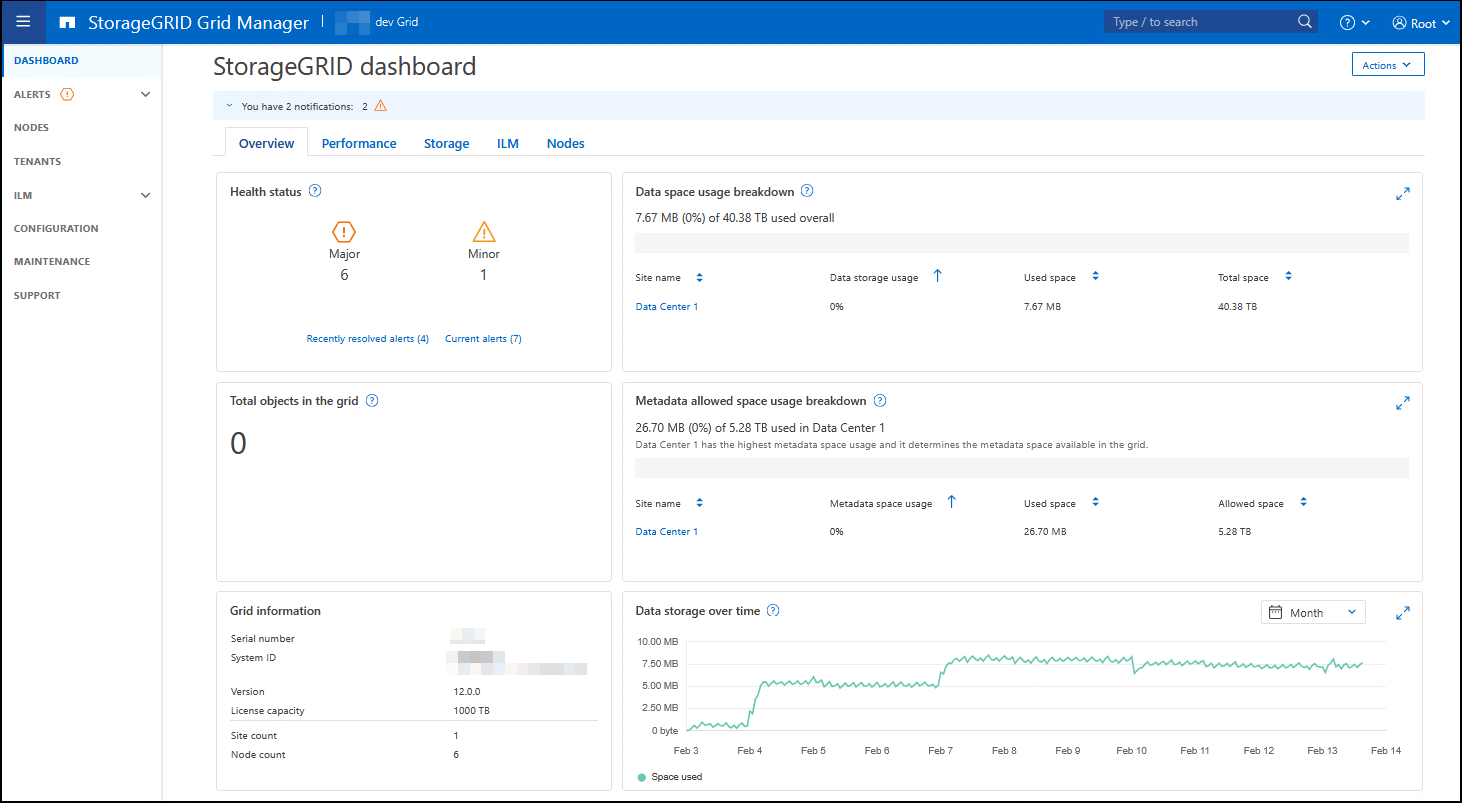Click calendar icon in Month selector
The width and height of the screenshot is (1462, 803).
[1275, 612]
